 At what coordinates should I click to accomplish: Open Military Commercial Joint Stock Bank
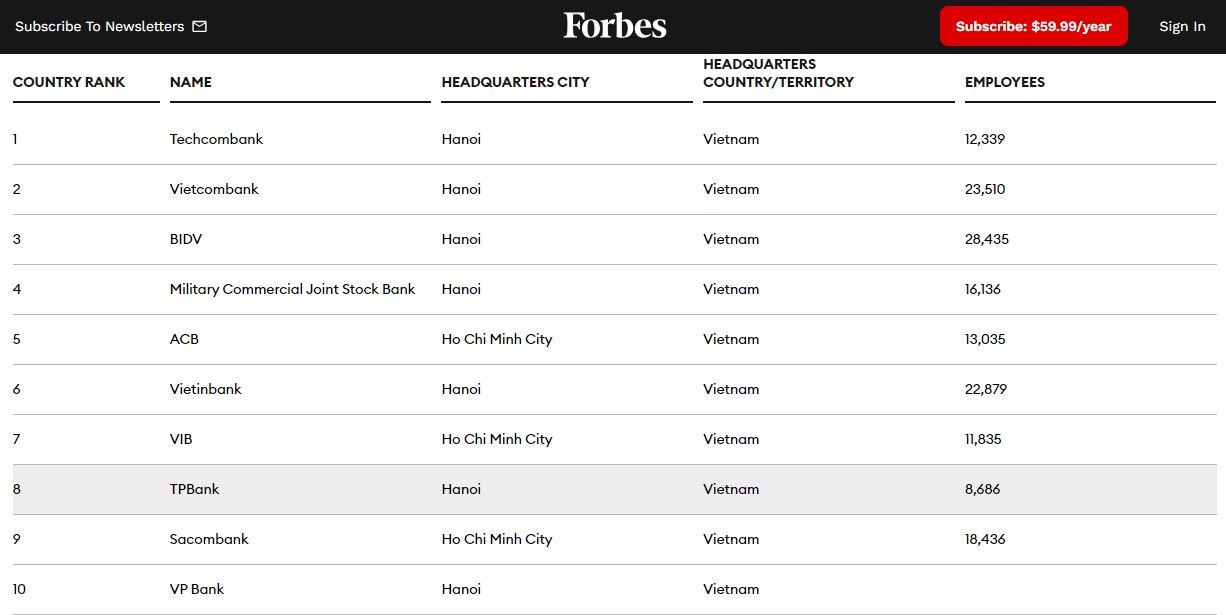[x=292, y=289]
